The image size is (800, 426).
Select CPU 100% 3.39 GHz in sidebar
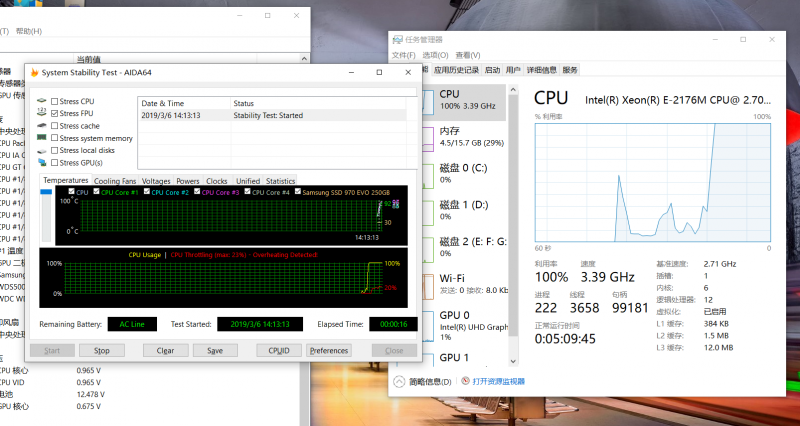click(463, 101)
